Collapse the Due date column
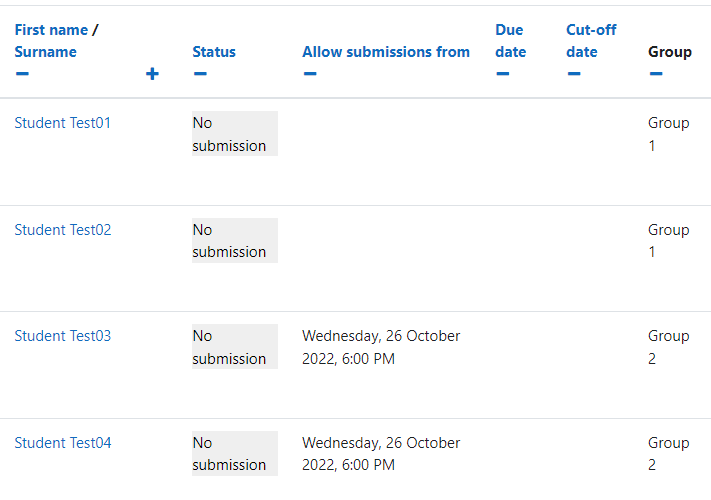The width and height of the screenshot is (711, 500). click(502, 73)
